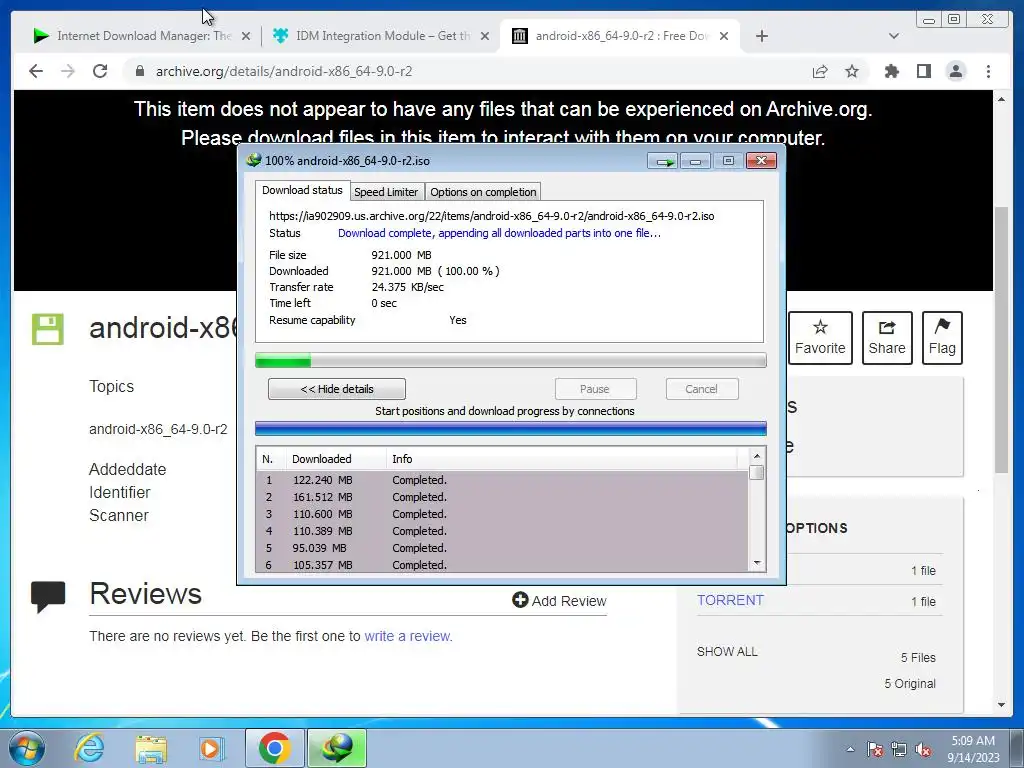The width and height of the screenshot is (1024, 768).
Task: Click the Add Review text link
Action: [569, 601]
